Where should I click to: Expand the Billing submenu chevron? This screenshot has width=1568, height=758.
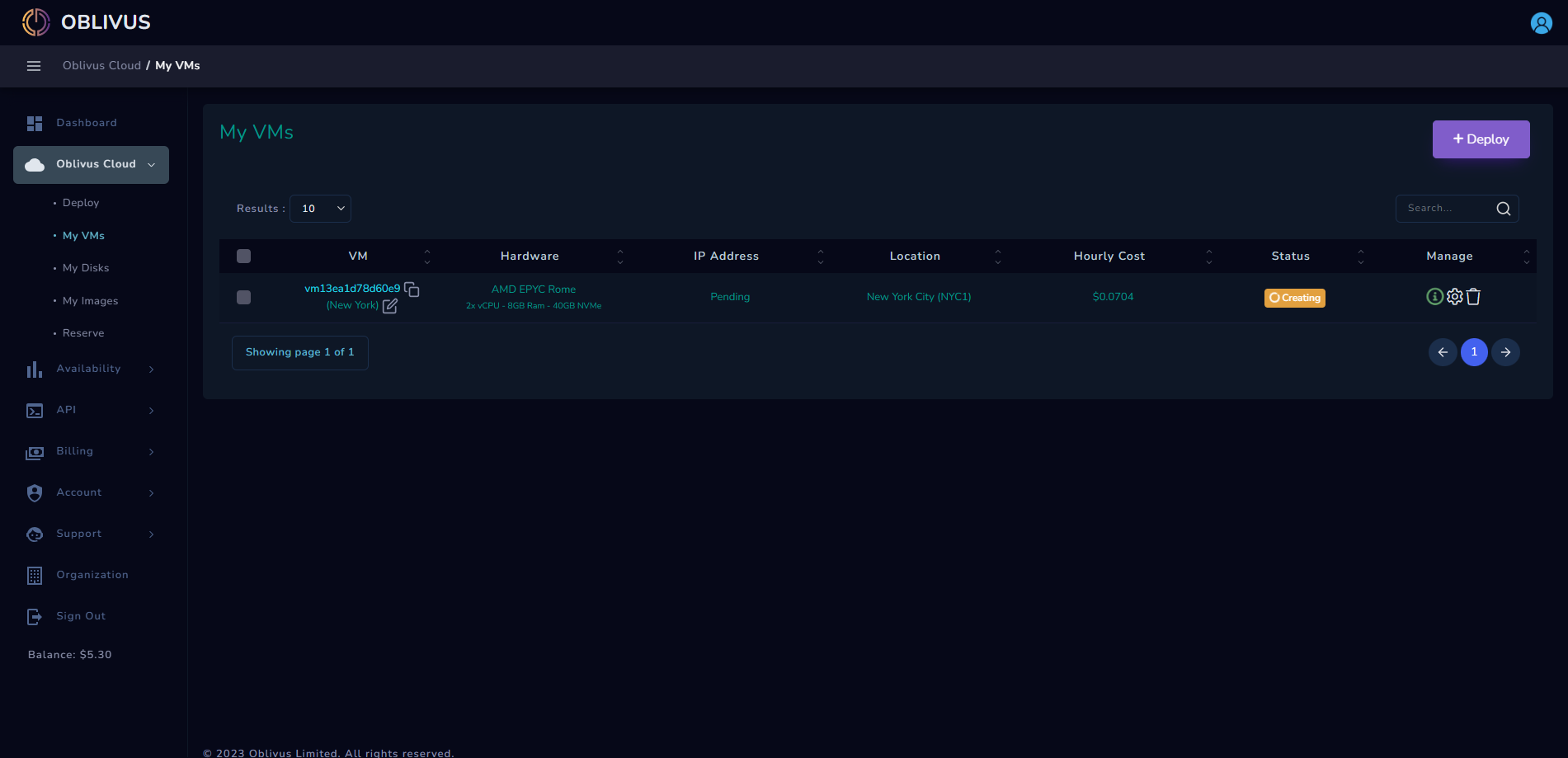[x=151, y=452]
